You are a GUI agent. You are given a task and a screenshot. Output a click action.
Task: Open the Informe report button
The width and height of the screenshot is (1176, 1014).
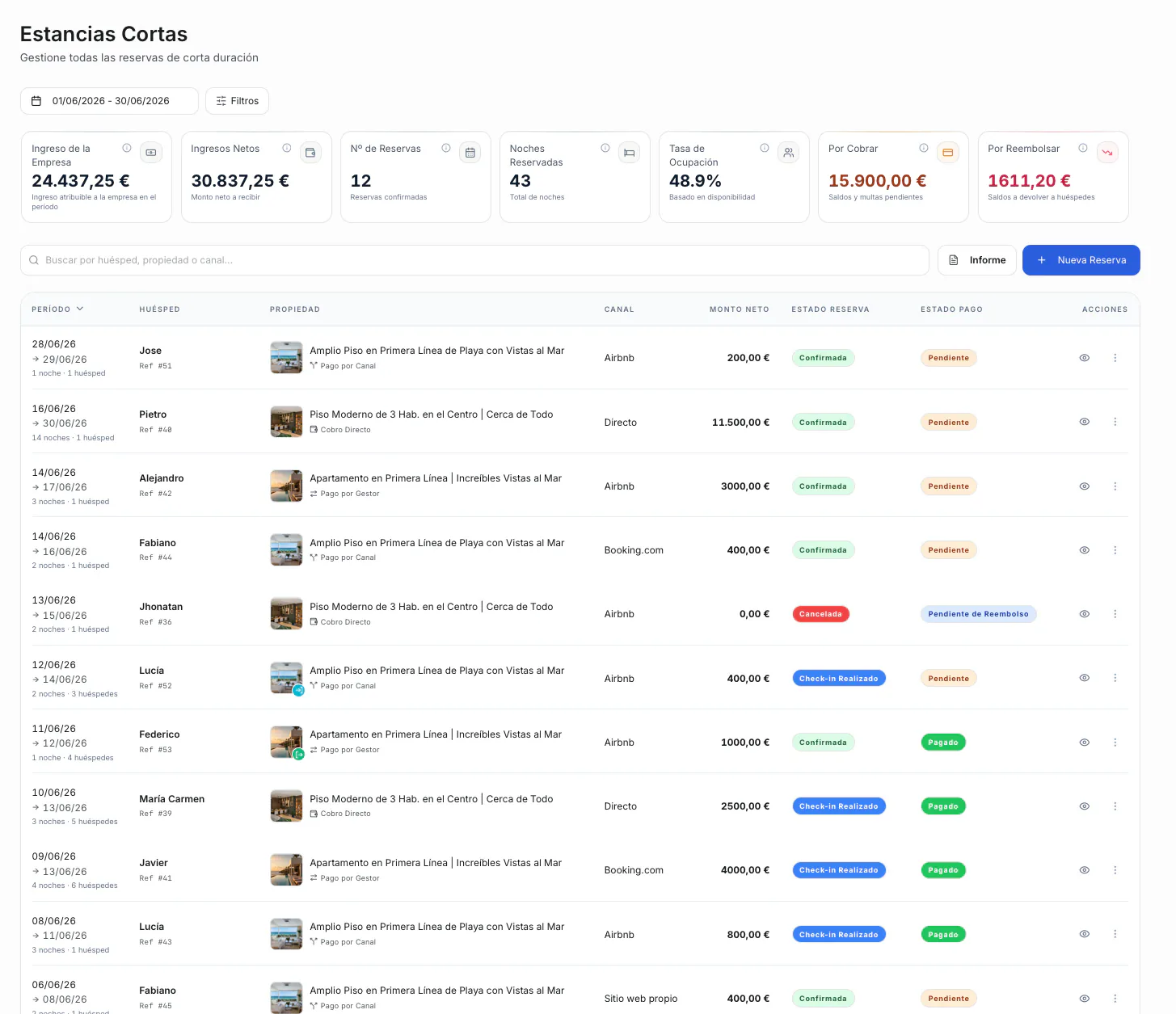click(x=977, y=260)
